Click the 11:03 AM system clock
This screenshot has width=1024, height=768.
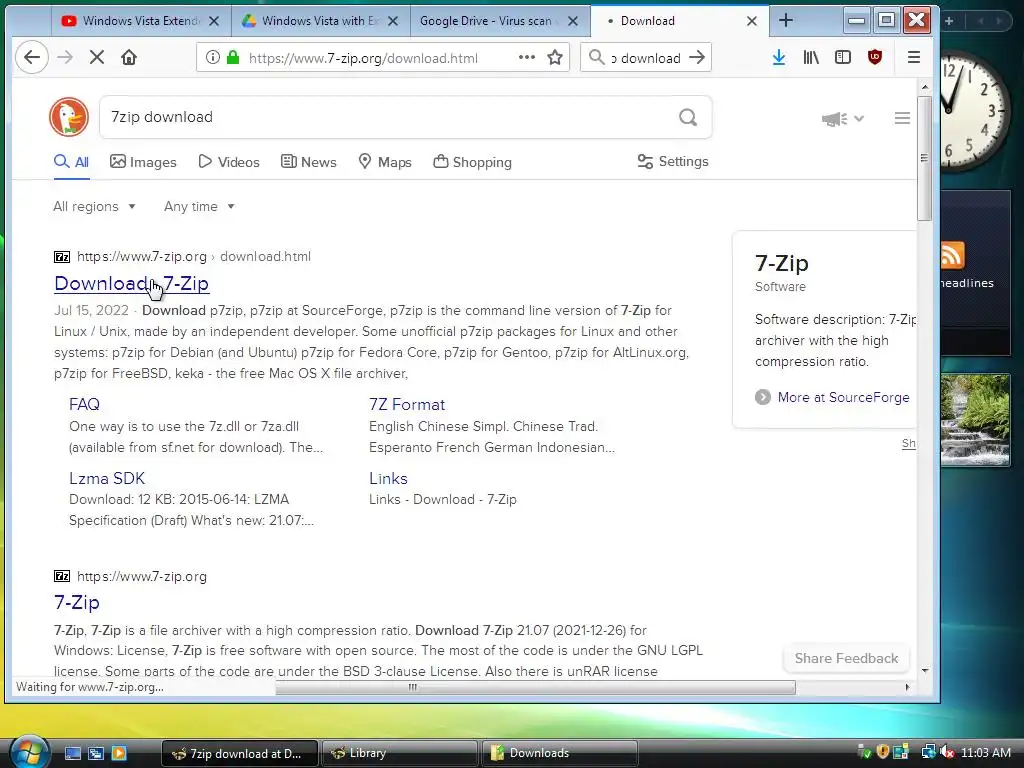click(985, 752)
